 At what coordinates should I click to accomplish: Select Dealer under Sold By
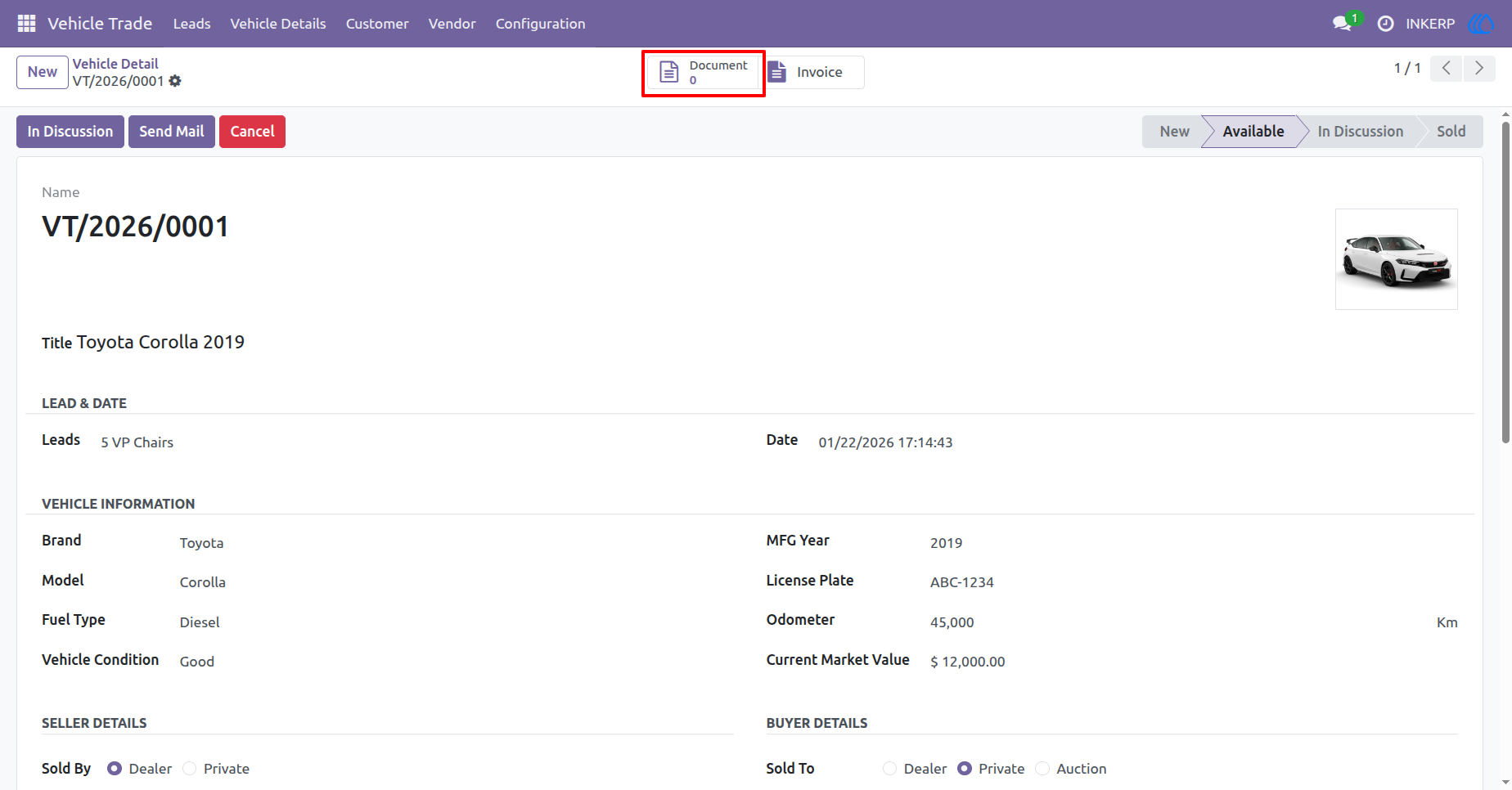tap(115, 769)
